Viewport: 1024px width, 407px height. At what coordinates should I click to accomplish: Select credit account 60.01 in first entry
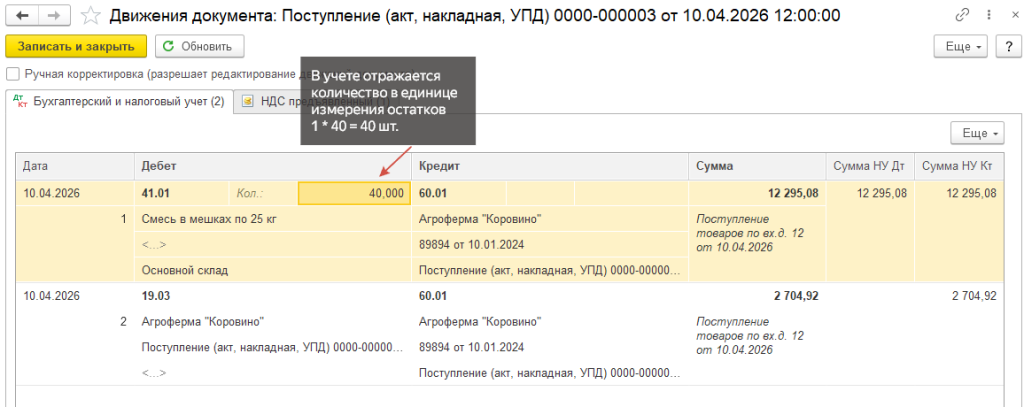point(458,193)
